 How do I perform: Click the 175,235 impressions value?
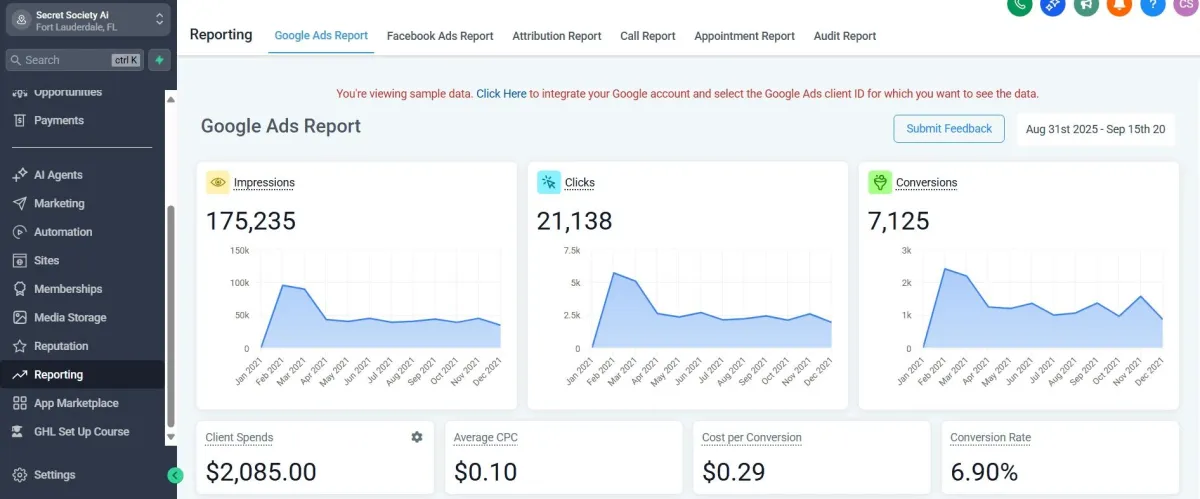[251, 221]
